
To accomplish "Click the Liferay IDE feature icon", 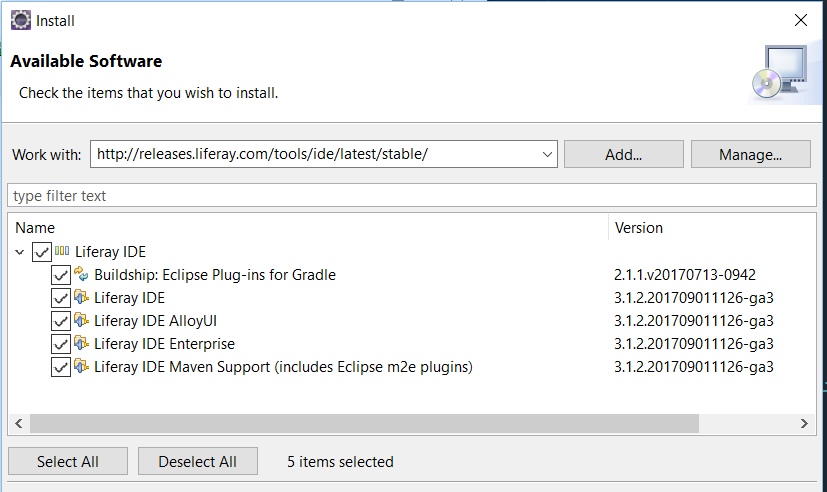I will click(x=81, y=297).
